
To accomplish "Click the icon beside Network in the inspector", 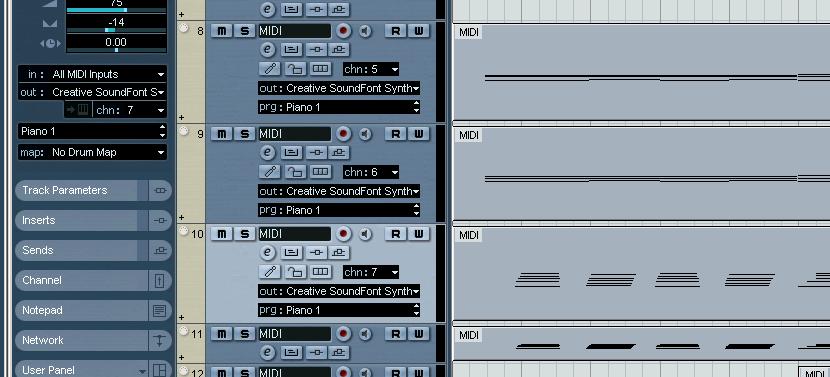I will click(159, 340).
